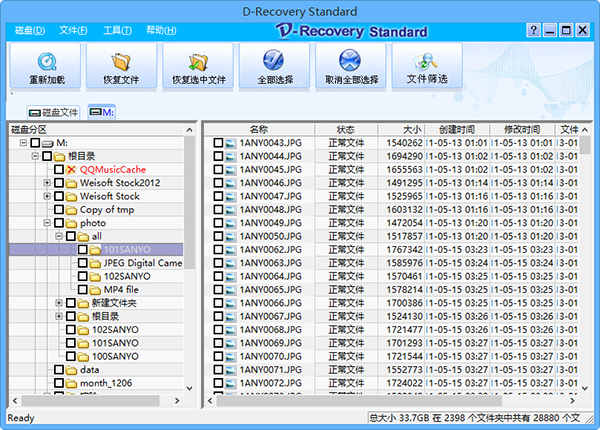Click the 取消全部选择 deselect all icon
This screenshot has height=430, width=600.
click(350, 60)
